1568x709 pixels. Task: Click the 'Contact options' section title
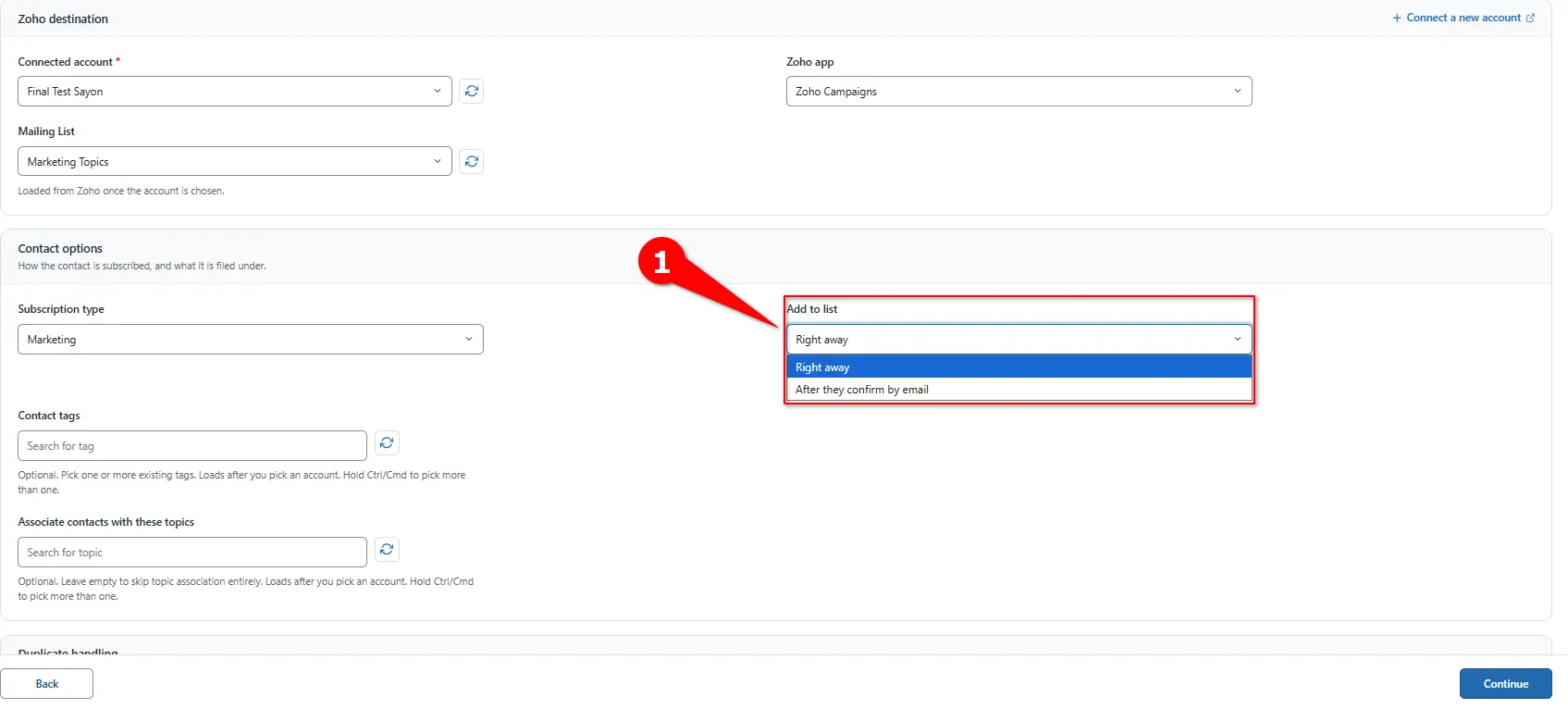click(60, 249)
